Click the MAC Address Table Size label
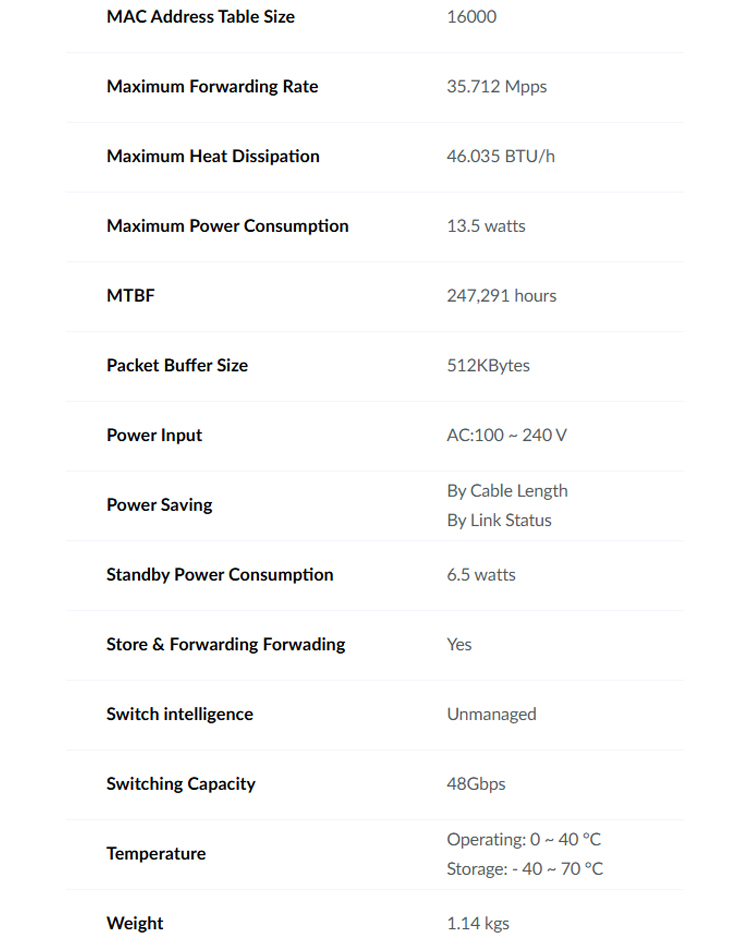This screenshot has width=750, height=950. click(200, 17)
